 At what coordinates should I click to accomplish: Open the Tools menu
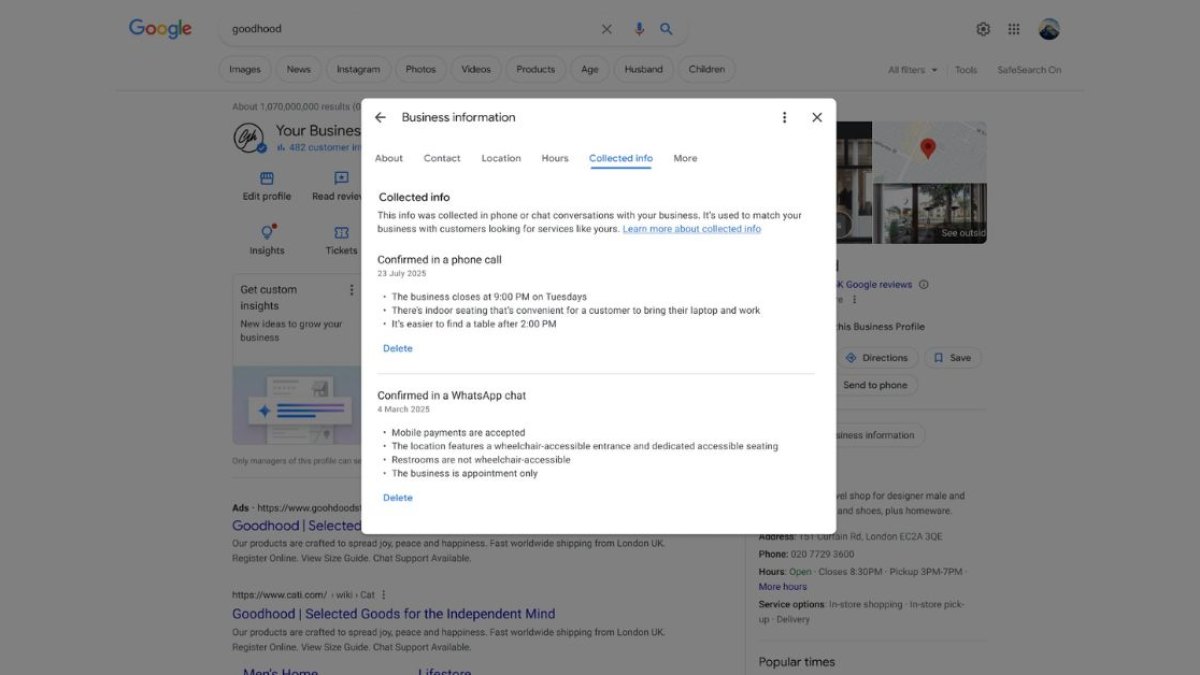pyautogui.click(x=966, y=70)
